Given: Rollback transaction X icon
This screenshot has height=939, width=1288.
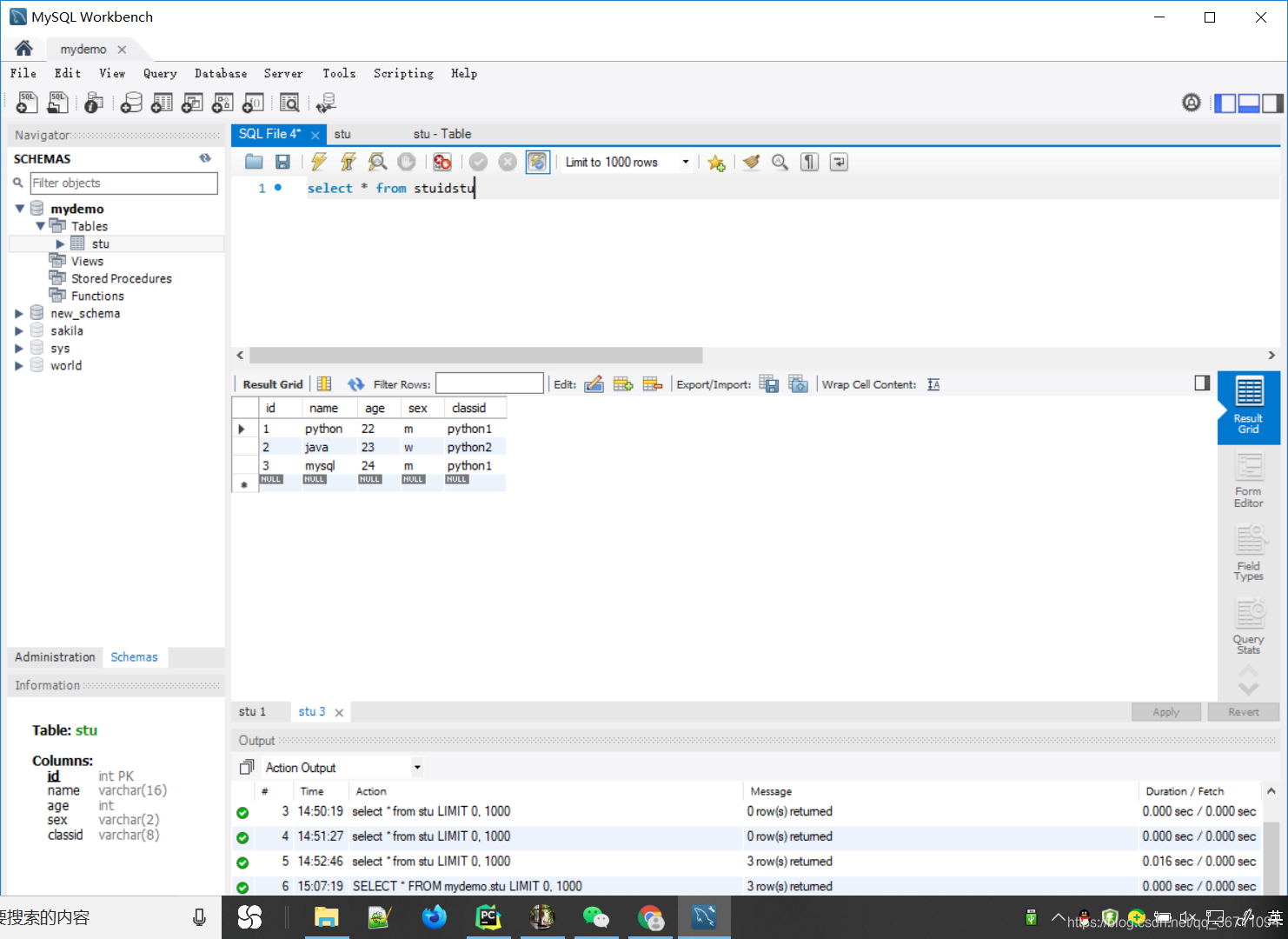Looking at the screenshot, I should (x=508, y=162).
